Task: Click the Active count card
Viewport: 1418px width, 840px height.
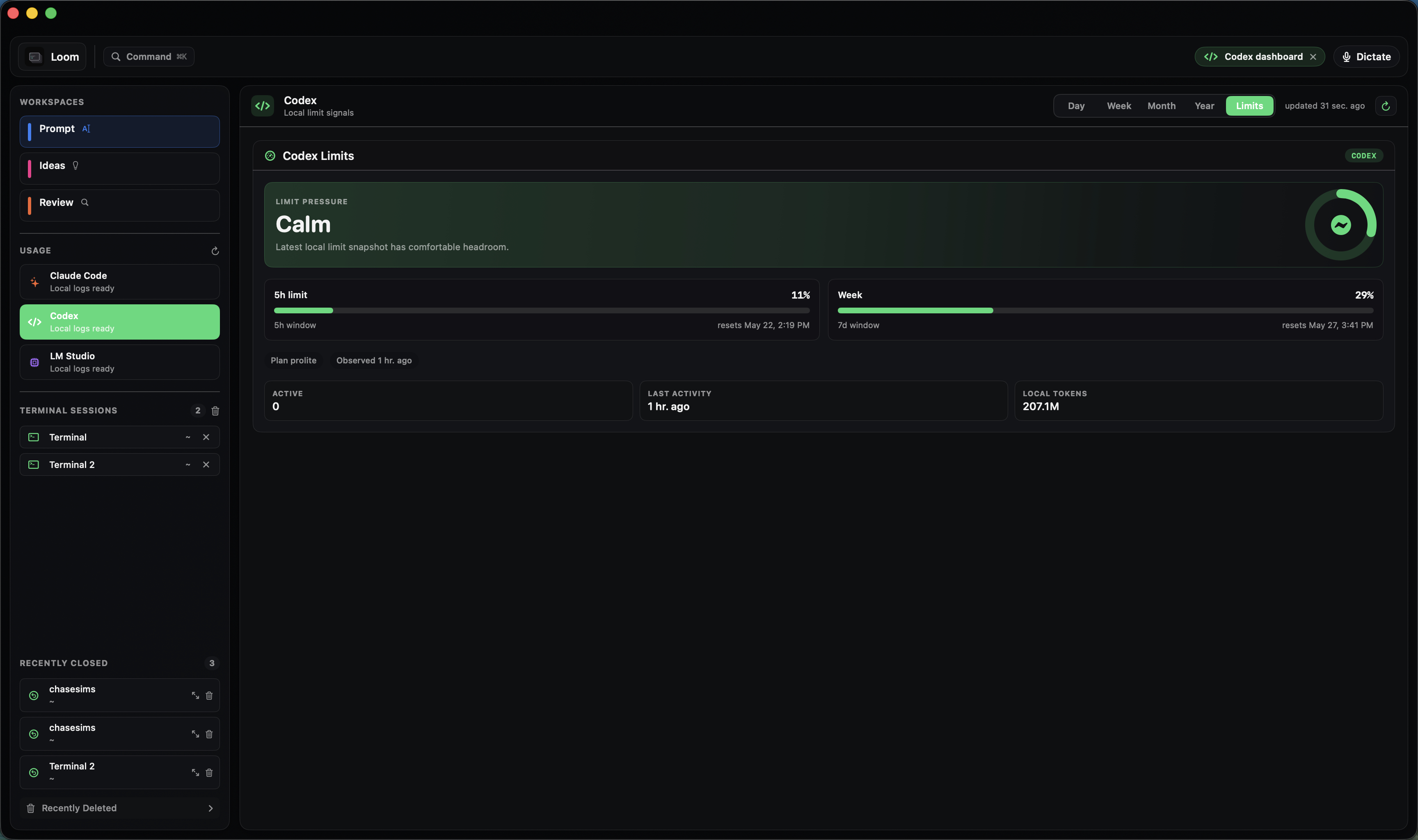Action: [x=448, y=400]
